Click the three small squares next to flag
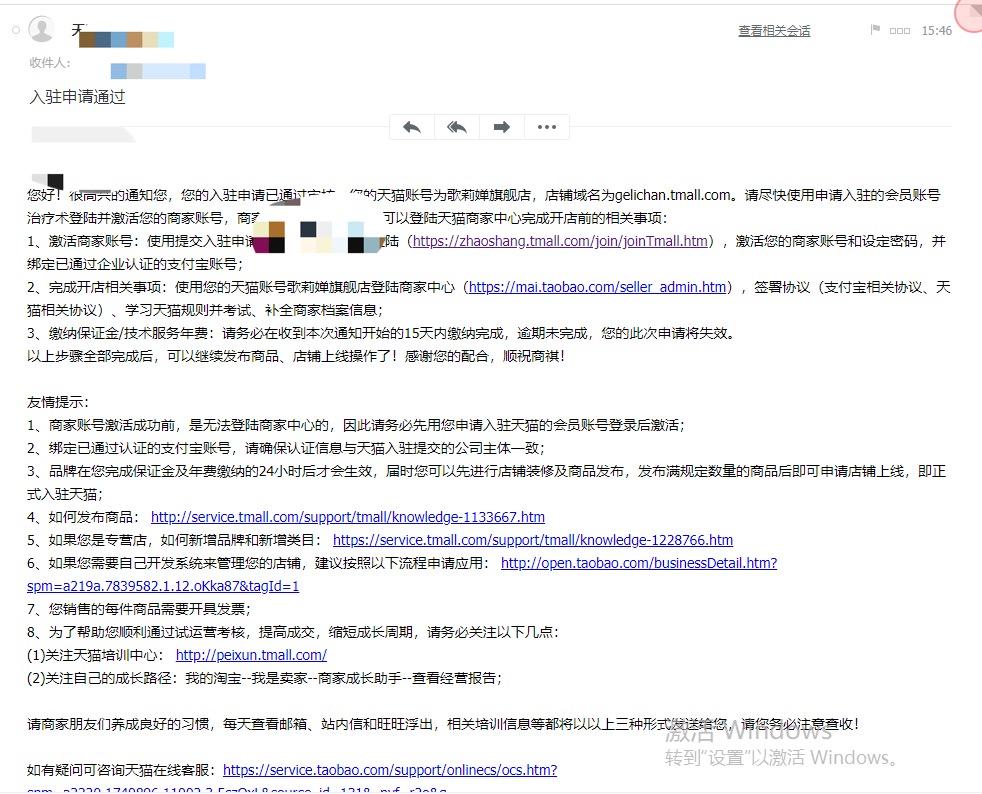 click(x=899, y=30)
